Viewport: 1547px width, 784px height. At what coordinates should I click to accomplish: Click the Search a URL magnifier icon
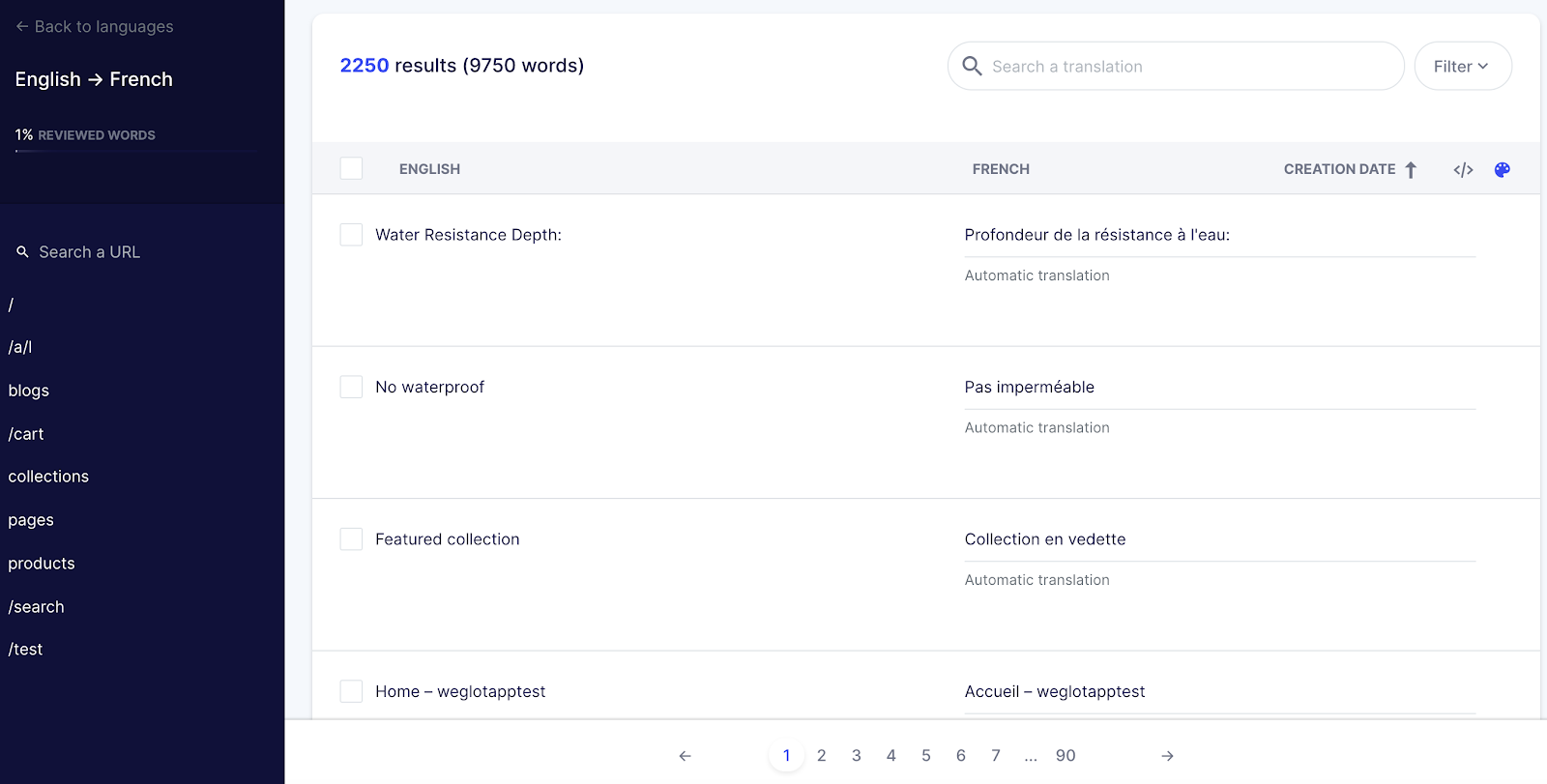[x=22, y=252]
